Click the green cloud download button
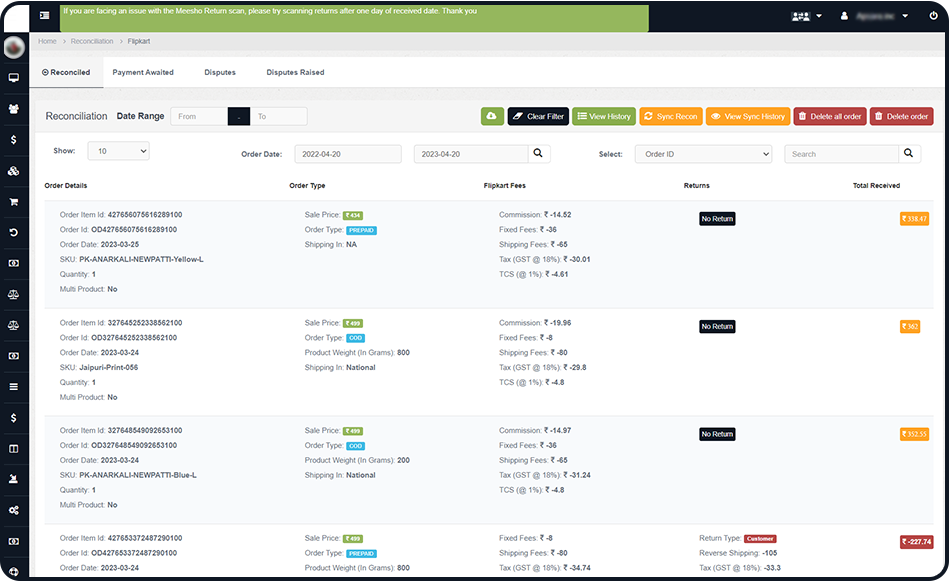Screen dimensions: 949x582 tap(493, 116)
